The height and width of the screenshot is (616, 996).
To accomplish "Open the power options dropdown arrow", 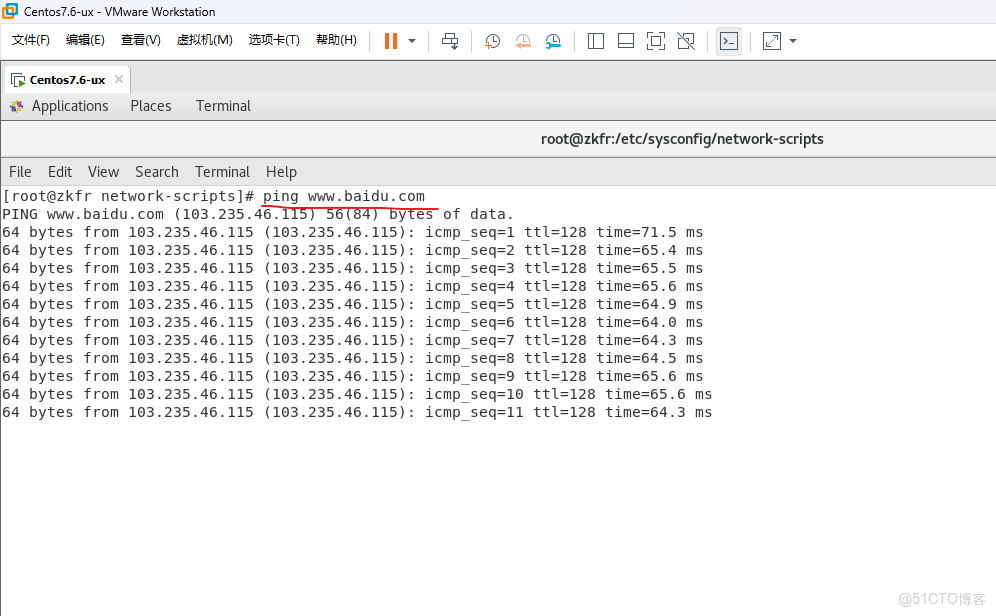I will click(412, 41).
